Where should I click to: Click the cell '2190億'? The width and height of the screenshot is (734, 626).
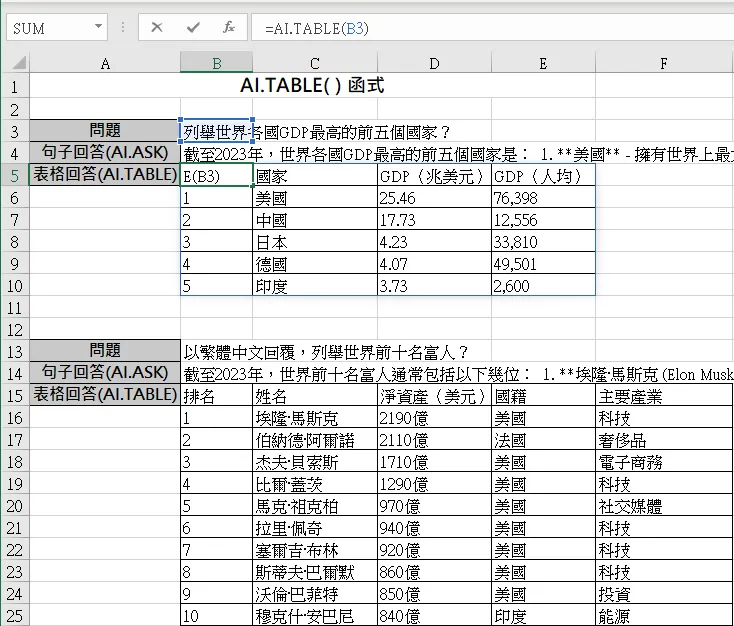[x=434, y=418]
